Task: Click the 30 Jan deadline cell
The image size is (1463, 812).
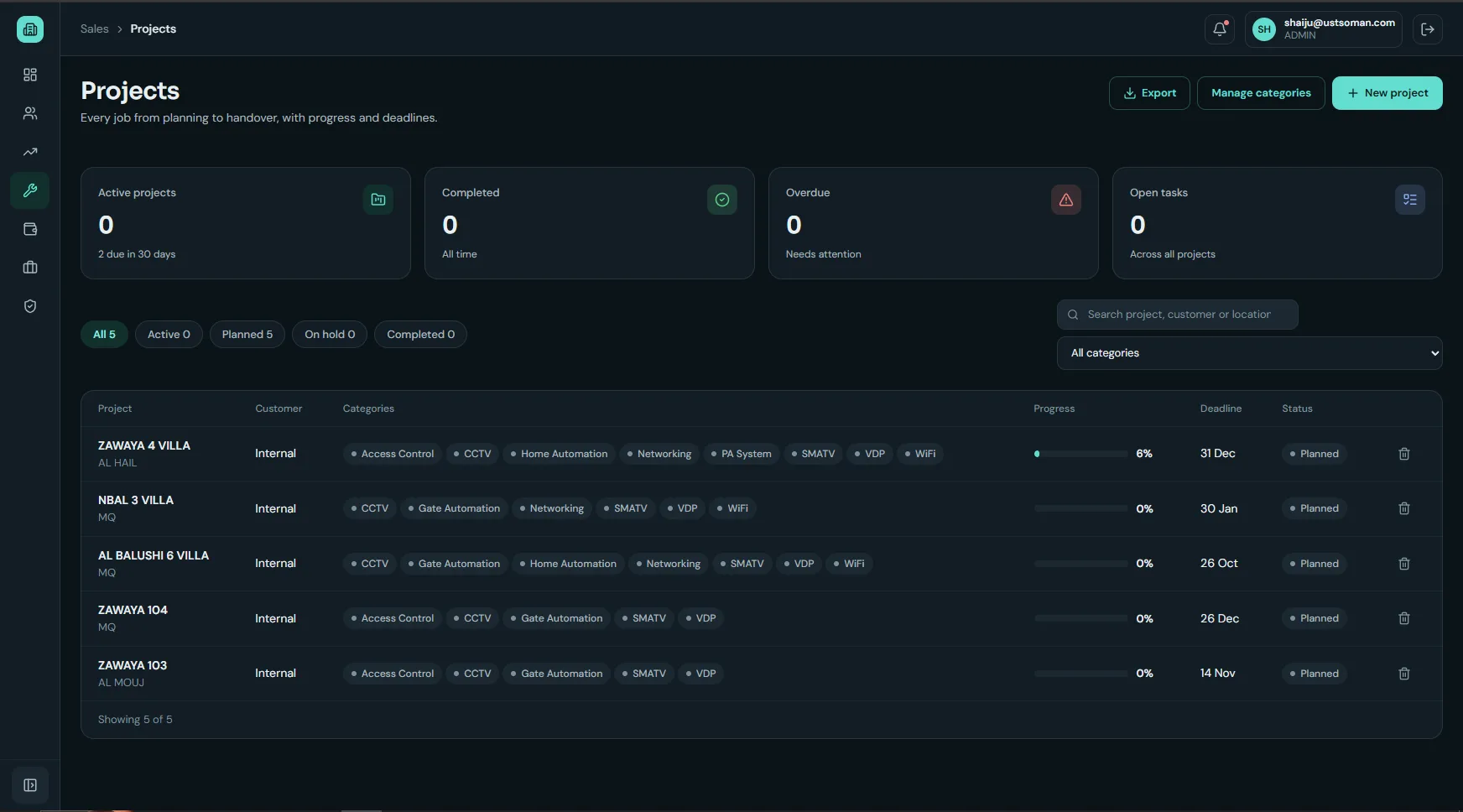Action: [1219, 508]
